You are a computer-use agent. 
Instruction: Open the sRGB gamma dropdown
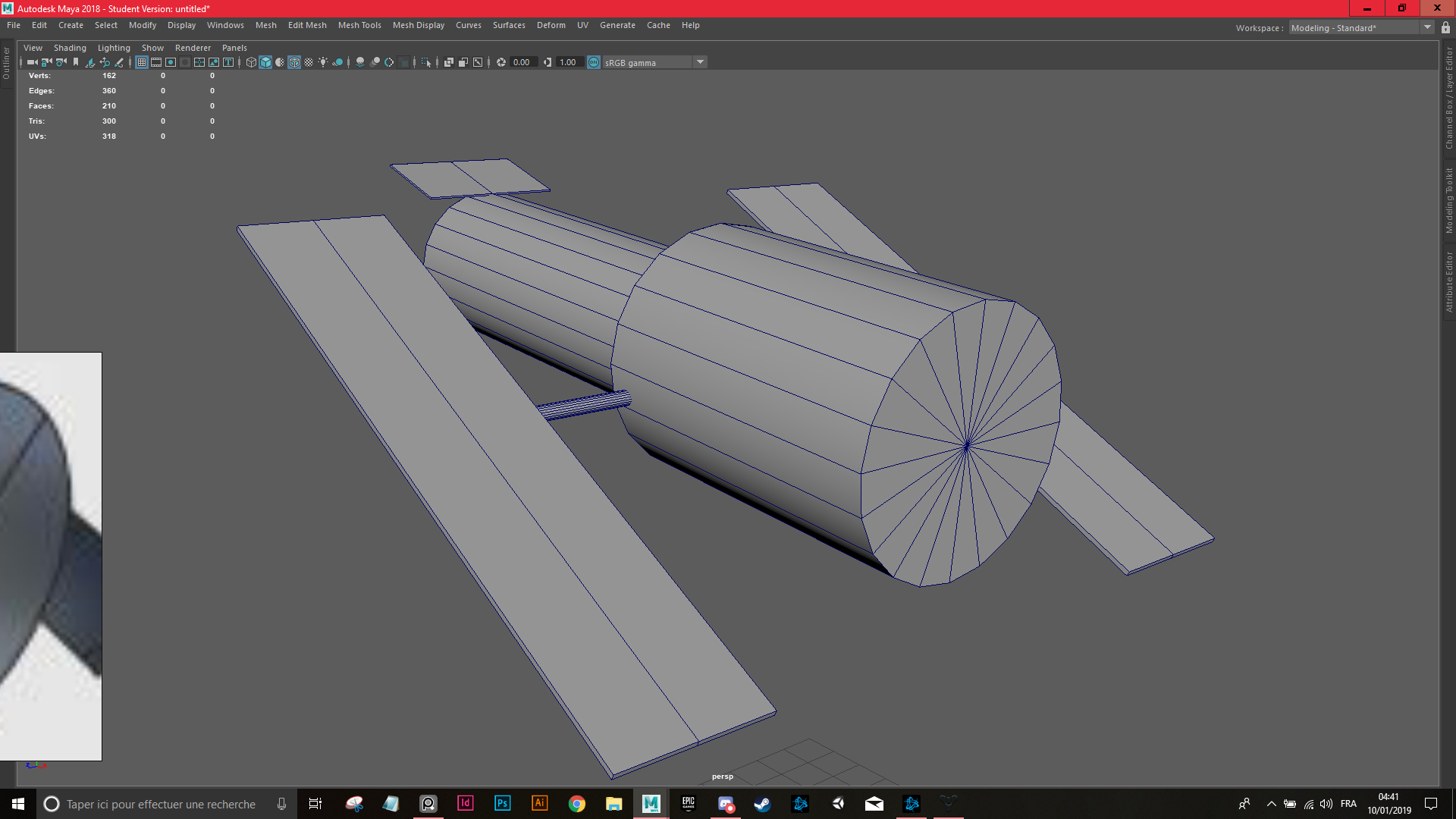point(700,62)
